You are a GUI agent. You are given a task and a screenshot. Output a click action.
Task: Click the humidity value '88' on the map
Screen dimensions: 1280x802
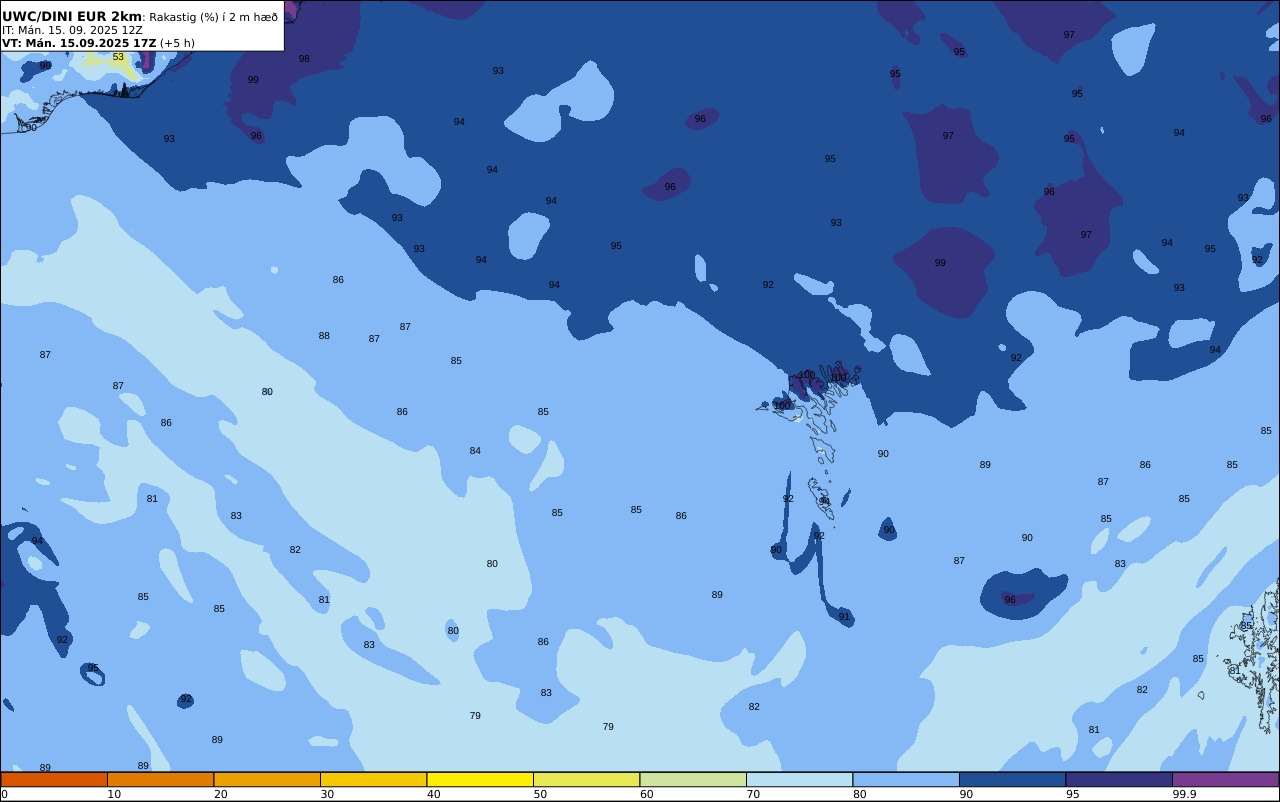324,336
